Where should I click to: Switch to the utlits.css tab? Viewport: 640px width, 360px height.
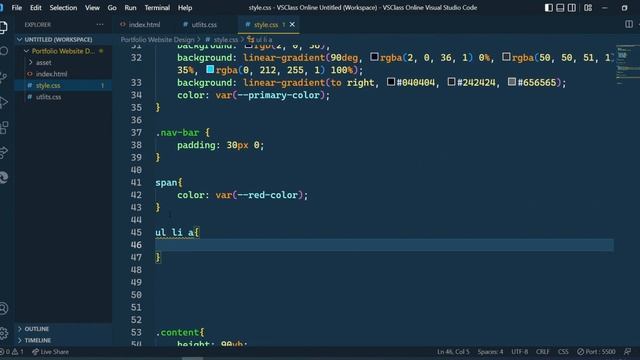pos(204,24)
